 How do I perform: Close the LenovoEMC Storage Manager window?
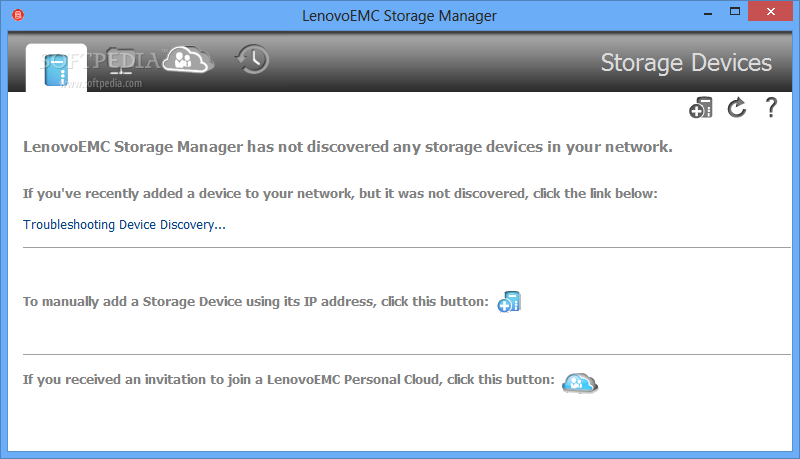(770, 11)
